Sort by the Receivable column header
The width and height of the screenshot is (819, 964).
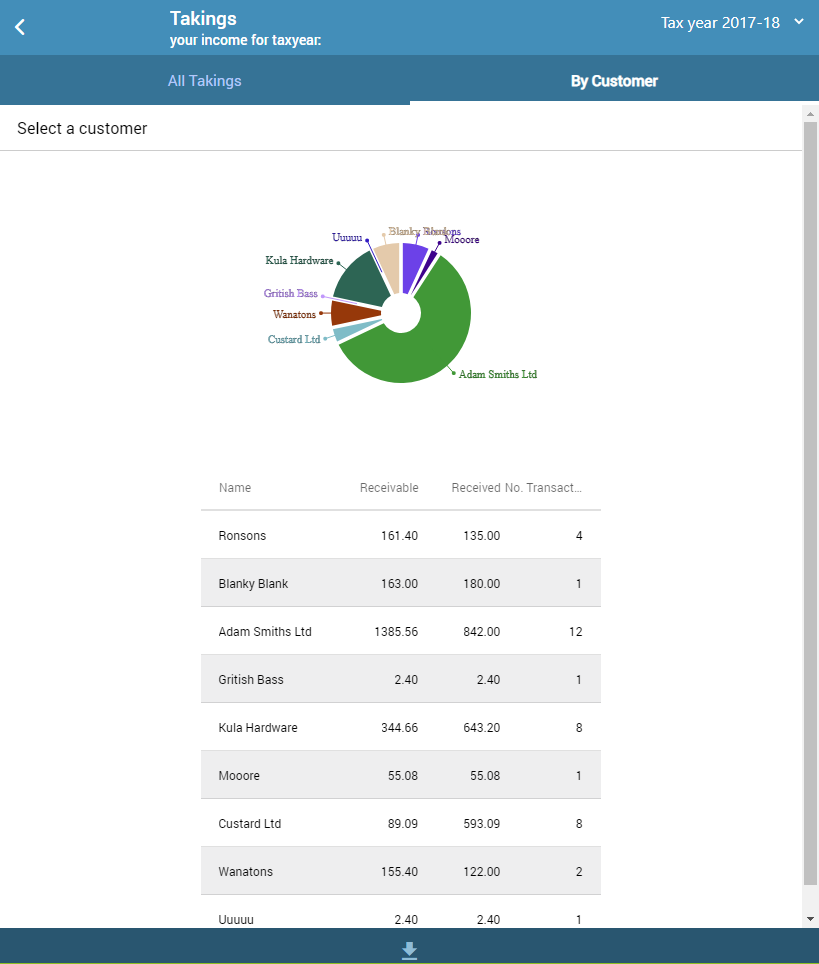(389, 488)
